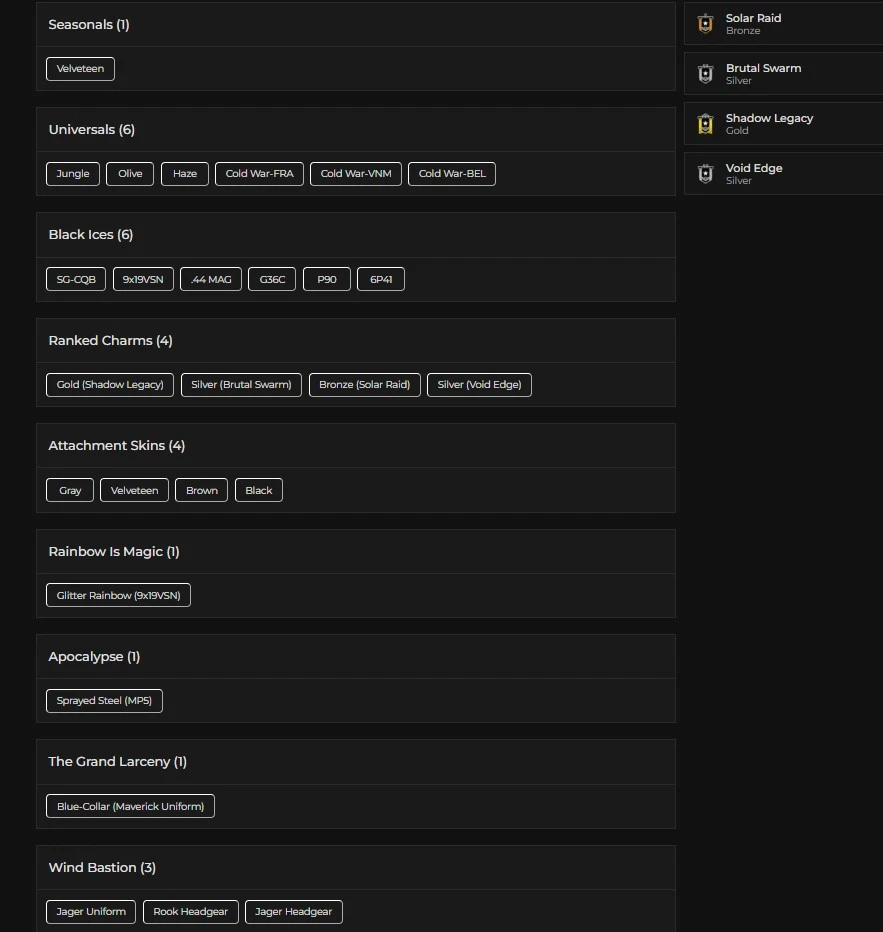Select the Sprayed Steel (MP5) tag
Image resolution: width=883 pixels, height=932 pixels.
[x=104, y=701]
